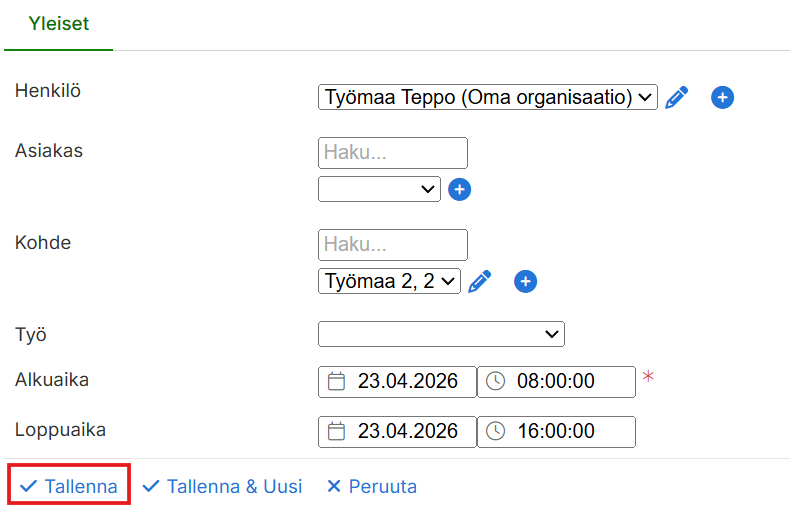Click the Asiakas Haku search field

tap(393, 153)
